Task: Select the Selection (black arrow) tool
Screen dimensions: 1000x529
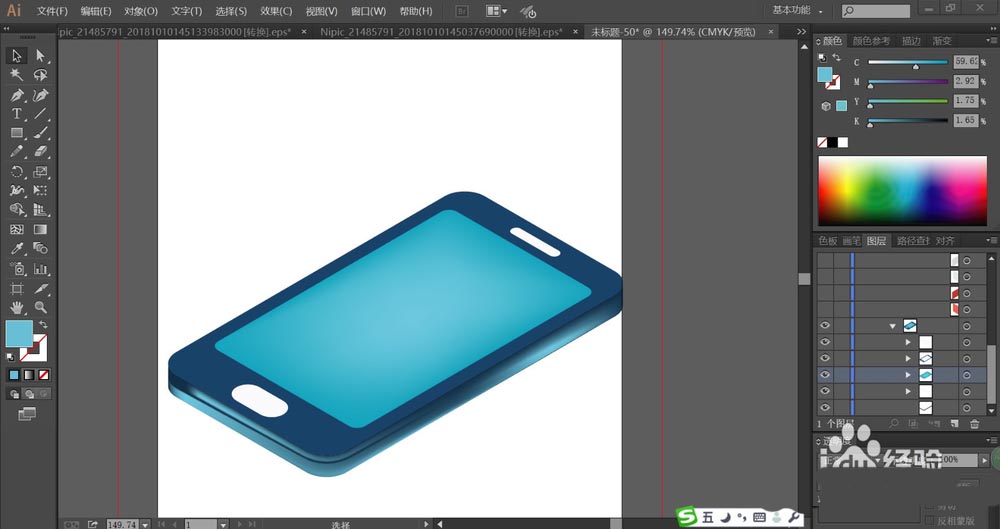Action: [17, 56]
